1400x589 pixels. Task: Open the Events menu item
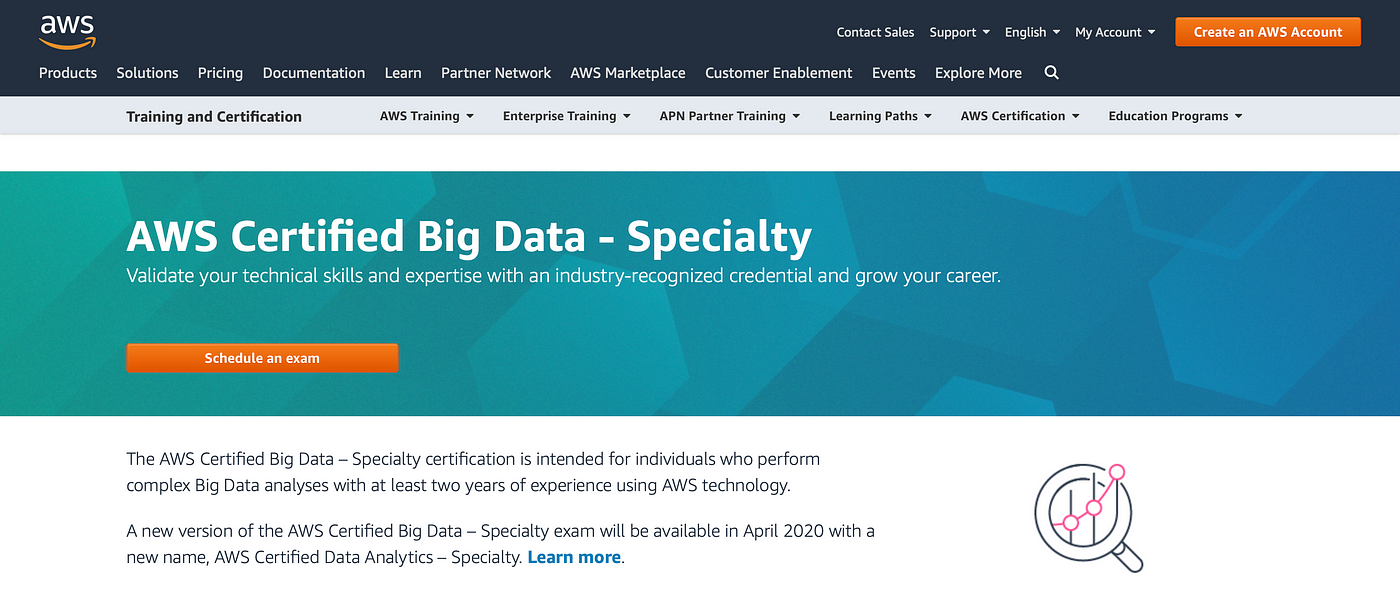(894, 73)
